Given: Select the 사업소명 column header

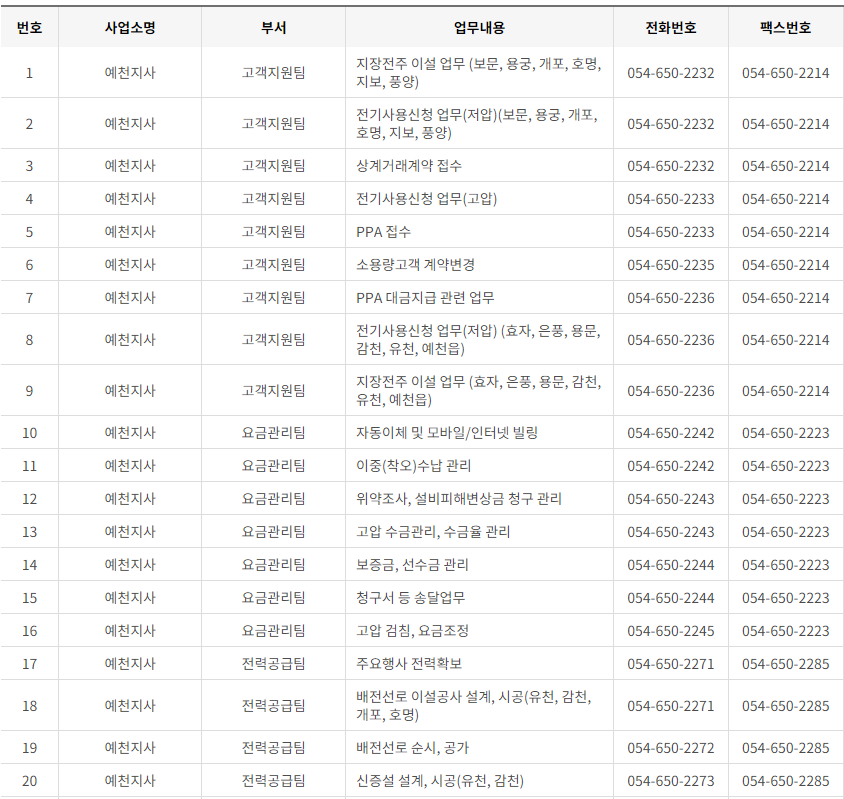Looking at the screenshot, I should point(133,28).
